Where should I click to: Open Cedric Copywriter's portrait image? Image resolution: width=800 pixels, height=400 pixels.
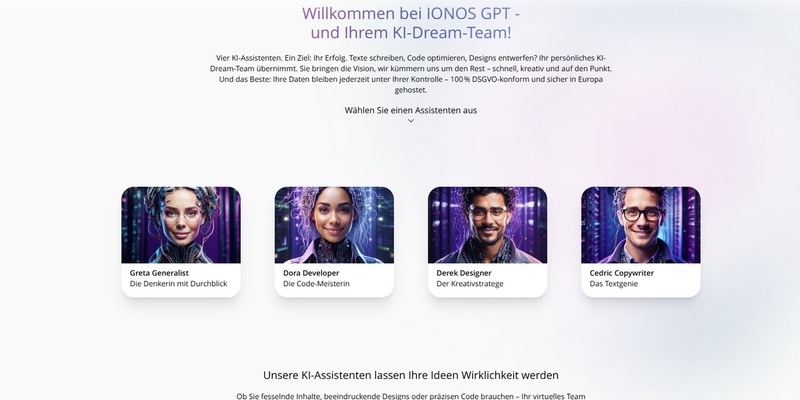click(640, 225)
